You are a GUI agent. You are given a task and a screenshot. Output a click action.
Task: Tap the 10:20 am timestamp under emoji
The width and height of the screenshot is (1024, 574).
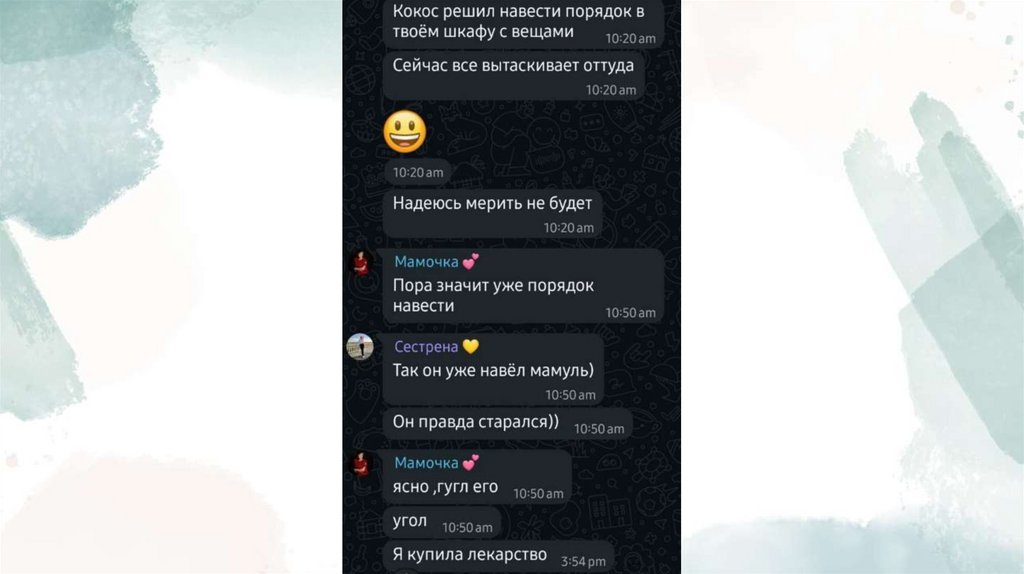pyautogui.click(x=418, y=172)
